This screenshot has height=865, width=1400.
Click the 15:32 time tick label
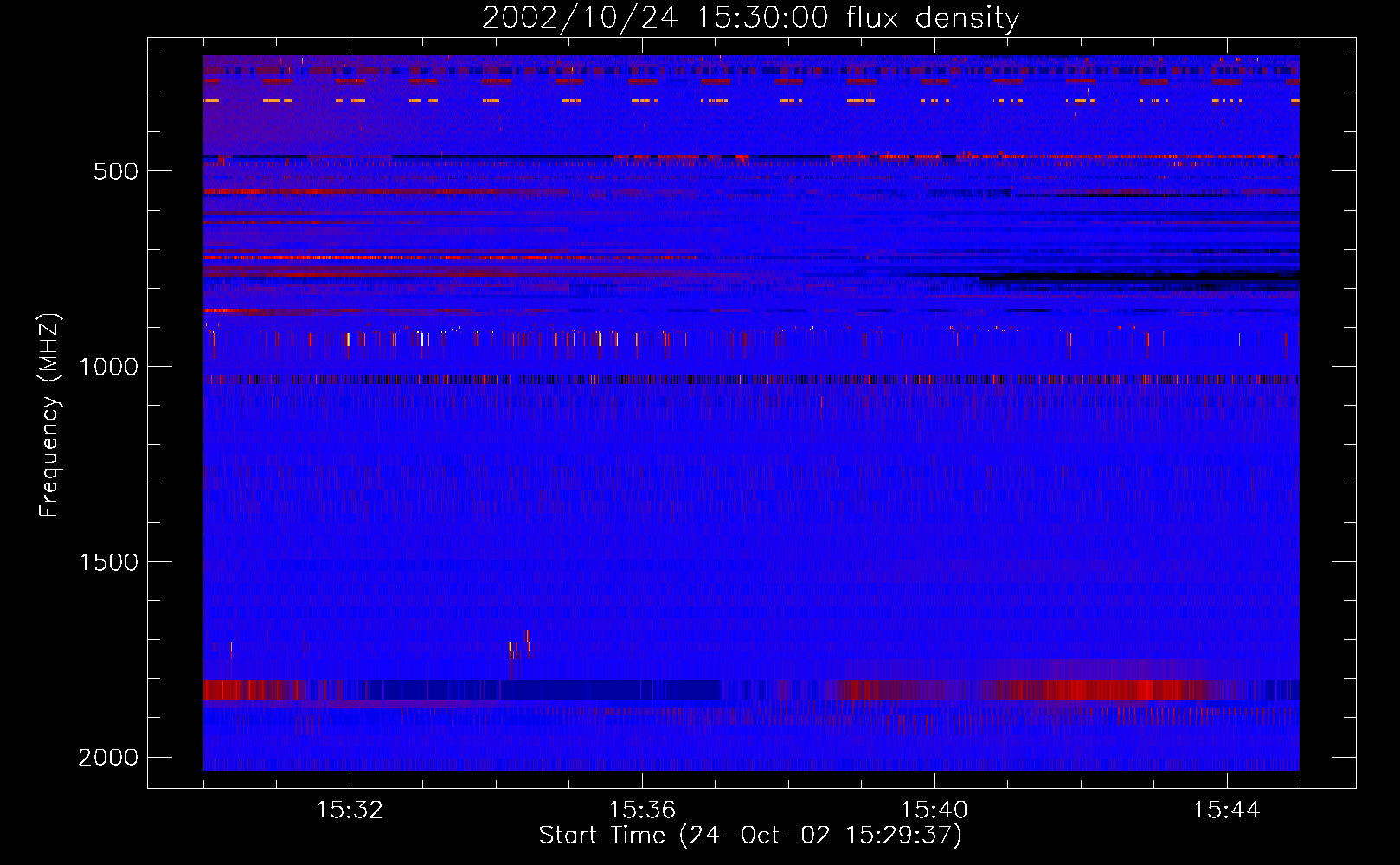pos(350,811)
